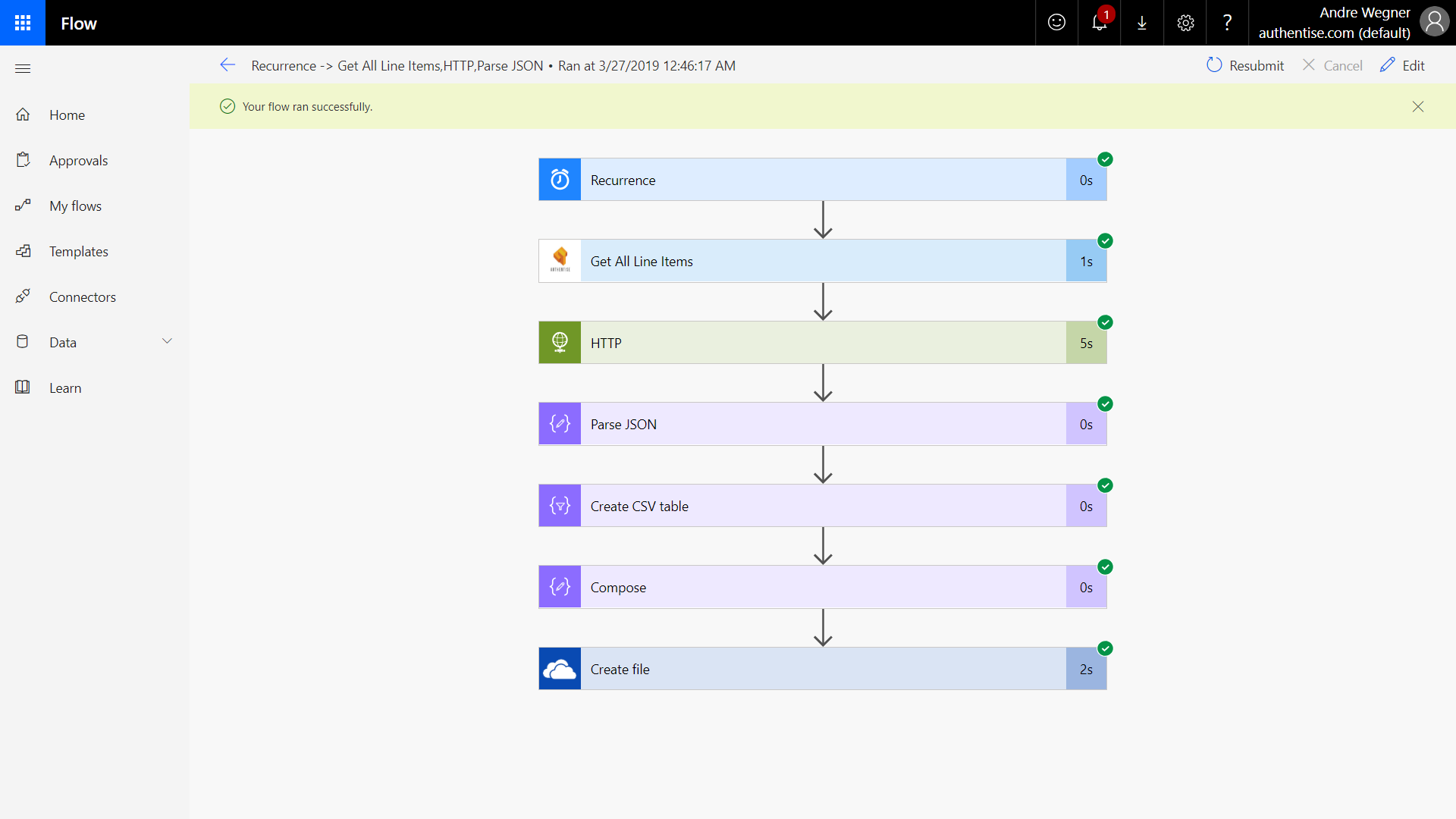Dismiss the flow ran successfully banner

click(1417, 107)
